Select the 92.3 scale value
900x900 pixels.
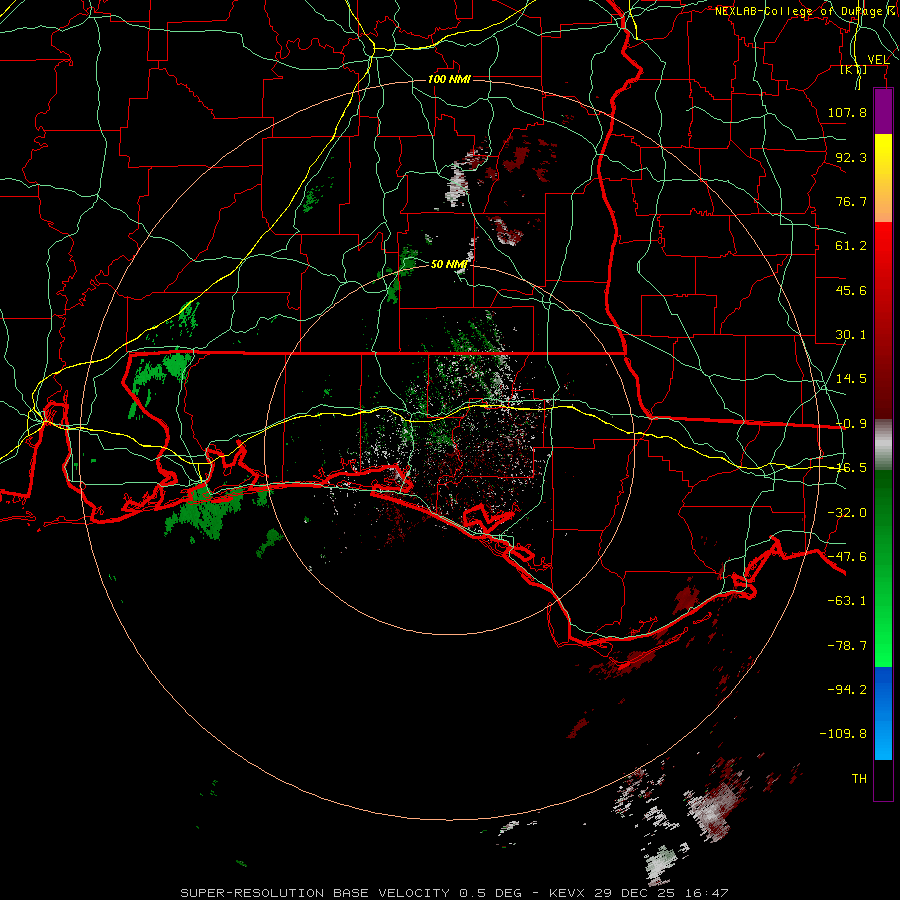point(851,157)
